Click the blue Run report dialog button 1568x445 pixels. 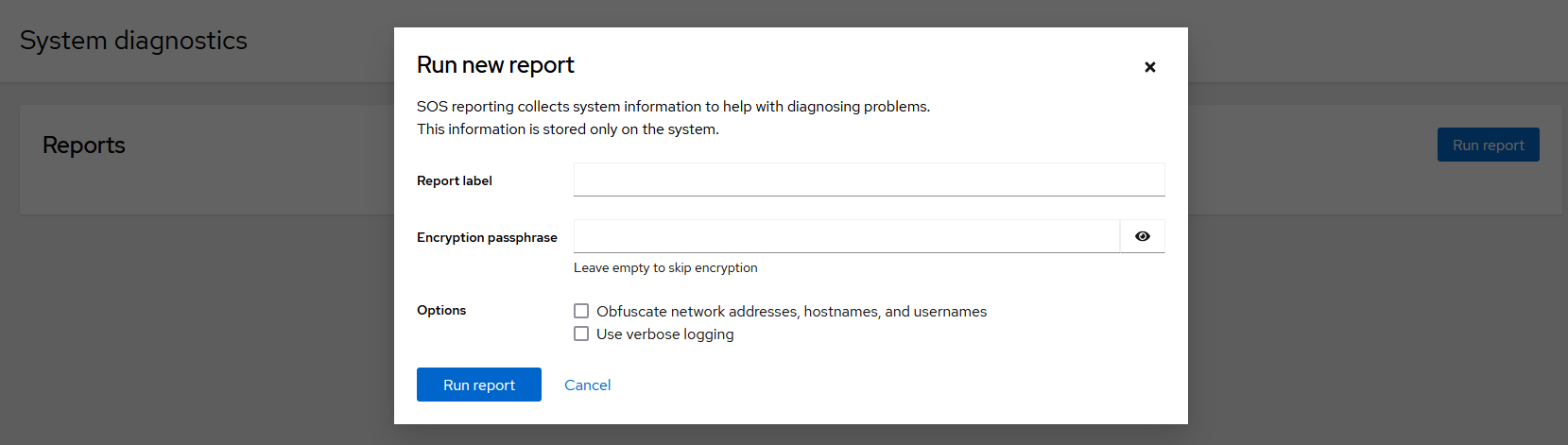[x=478, y=385]
